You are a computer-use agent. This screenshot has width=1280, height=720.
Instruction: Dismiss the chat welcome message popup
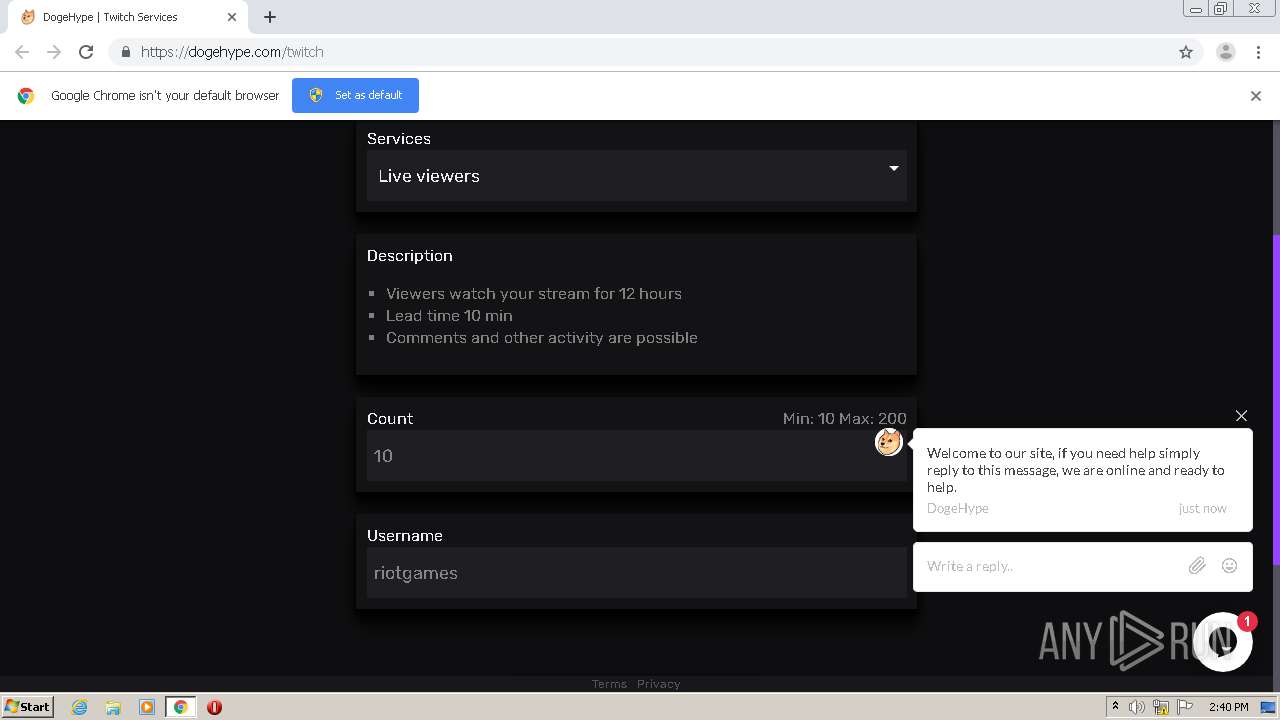point(1241,415)
